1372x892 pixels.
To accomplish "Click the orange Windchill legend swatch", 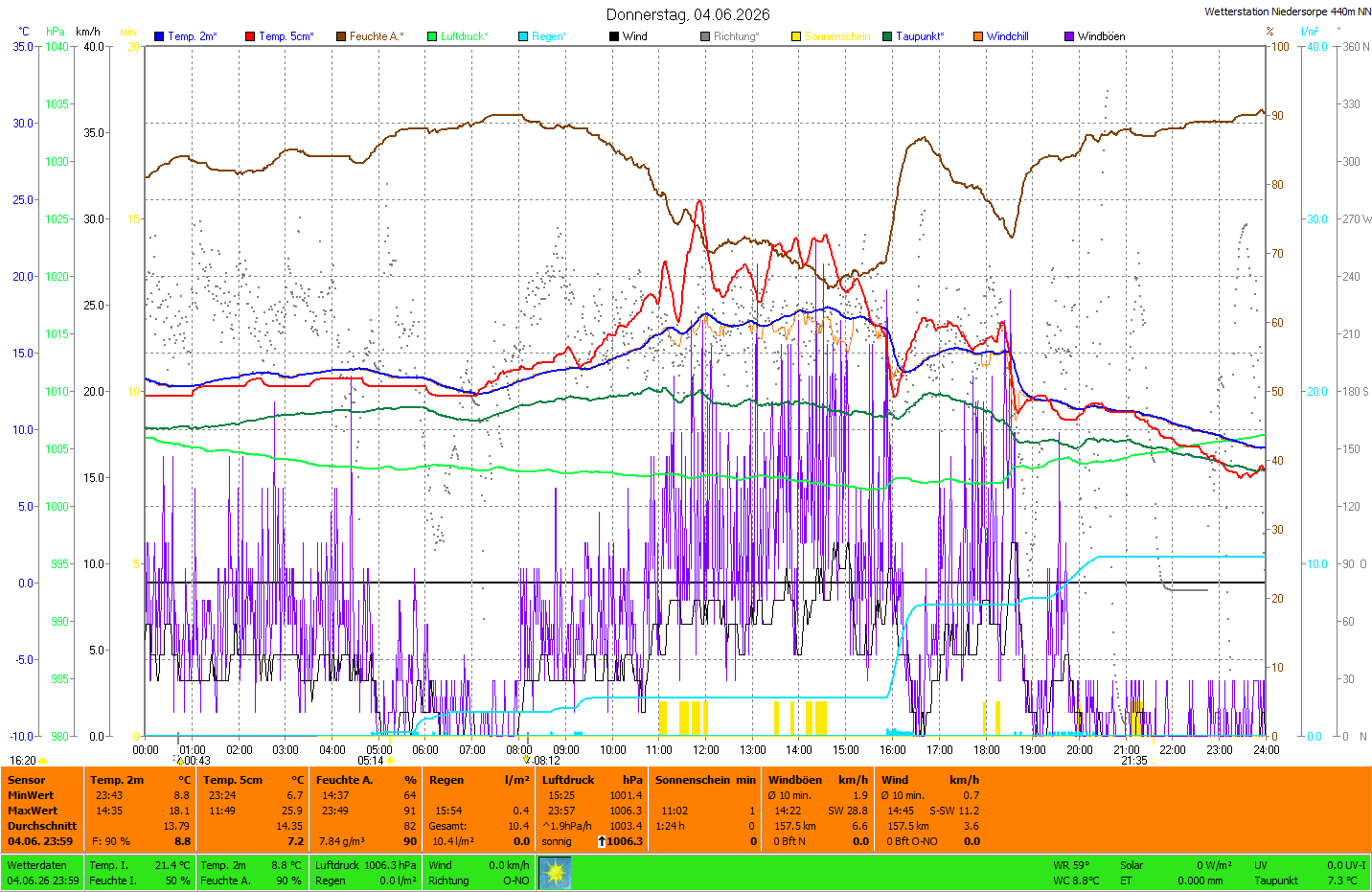I will pyautogui.click(x=978, y=36).
